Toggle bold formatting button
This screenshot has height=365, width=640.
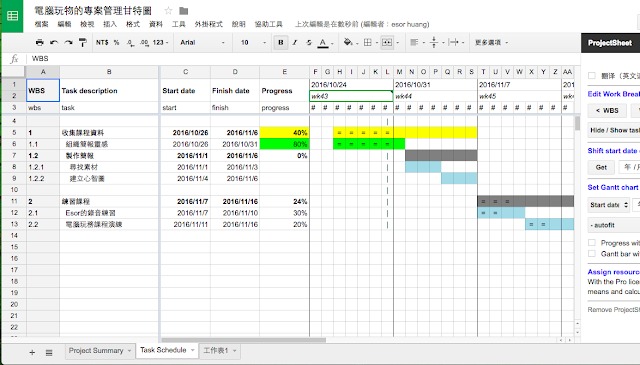280,42
